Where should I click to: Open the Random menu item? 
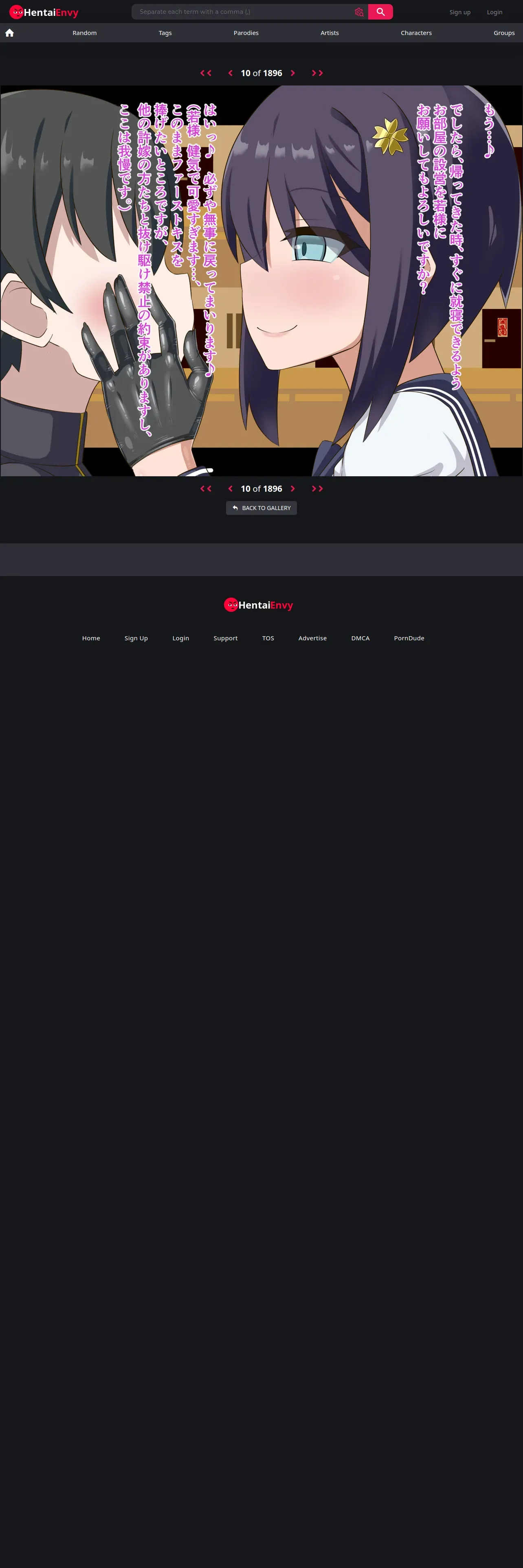[85, 33]
